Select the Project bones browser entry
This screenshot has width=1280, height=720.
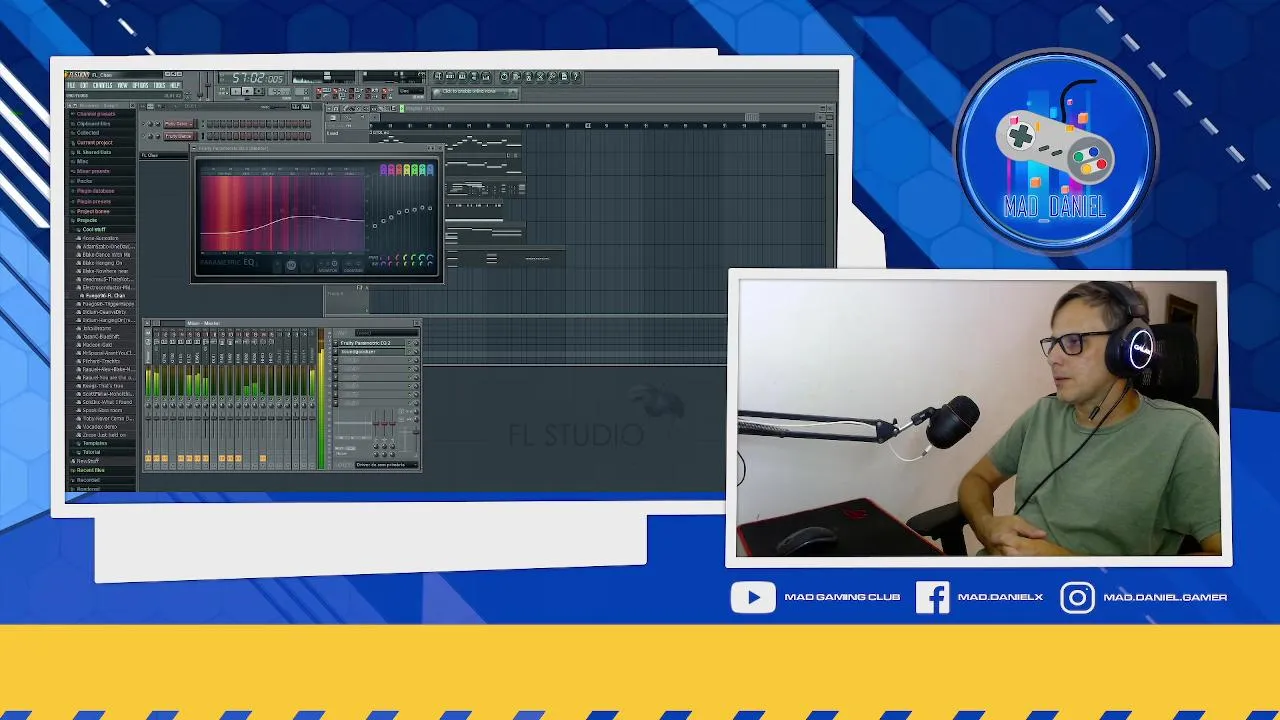(x=93, y=211)
